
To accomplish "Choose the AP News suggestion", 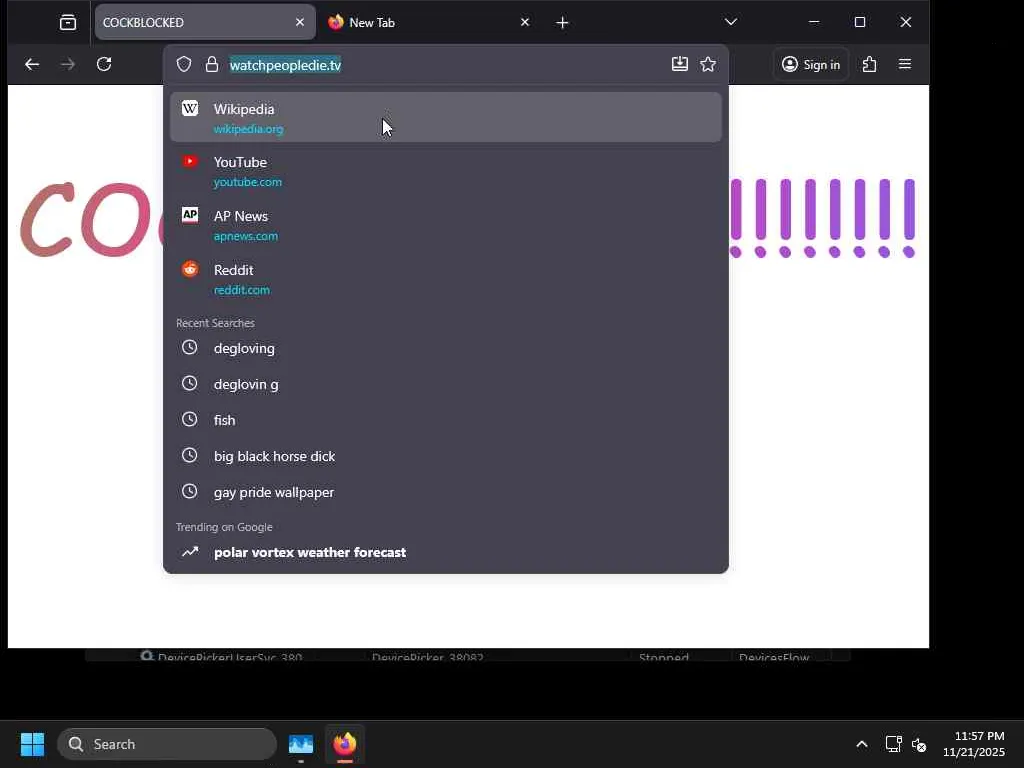I will 445,225.
